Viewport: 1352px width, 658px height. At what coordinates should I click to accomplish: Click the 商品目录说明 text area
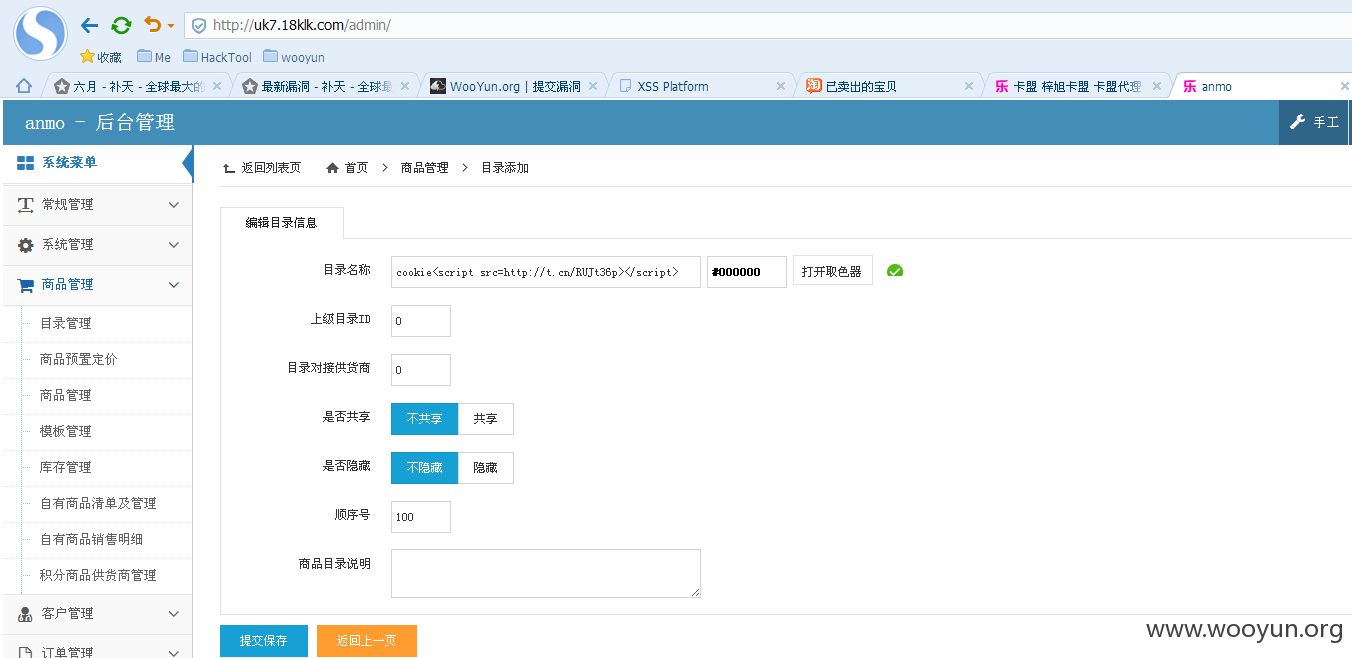[546, 573]
